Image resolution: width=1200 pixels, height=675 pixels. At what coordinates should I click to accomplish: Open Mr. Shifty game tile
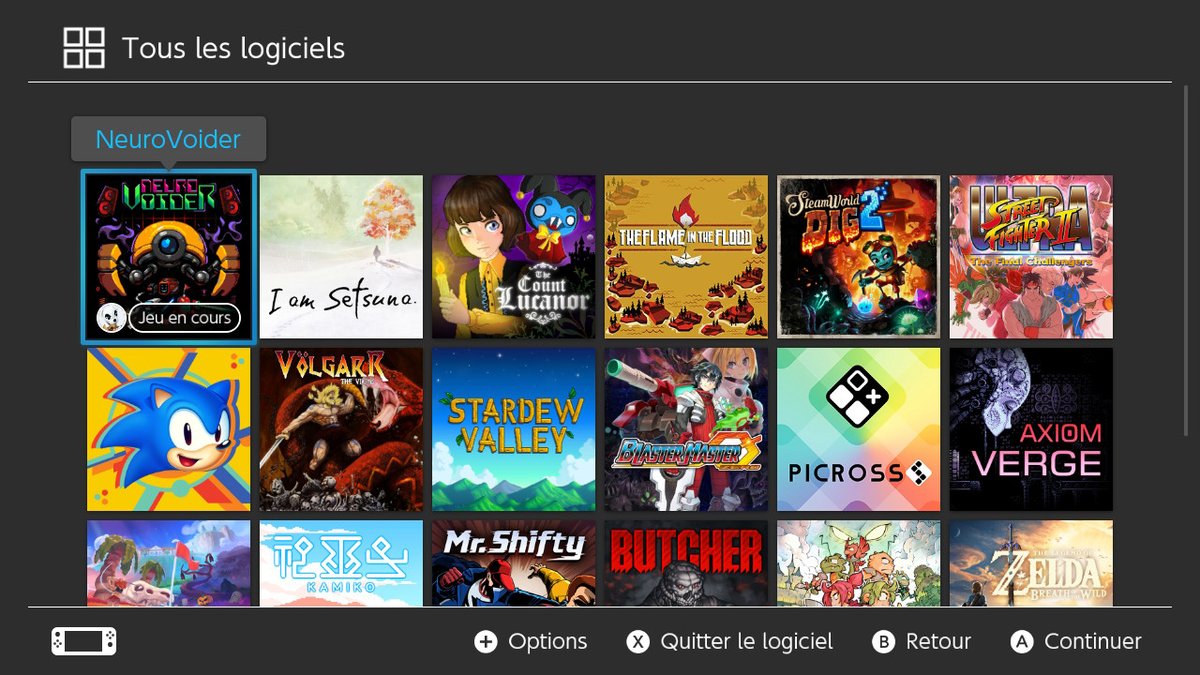coord(514,563)
